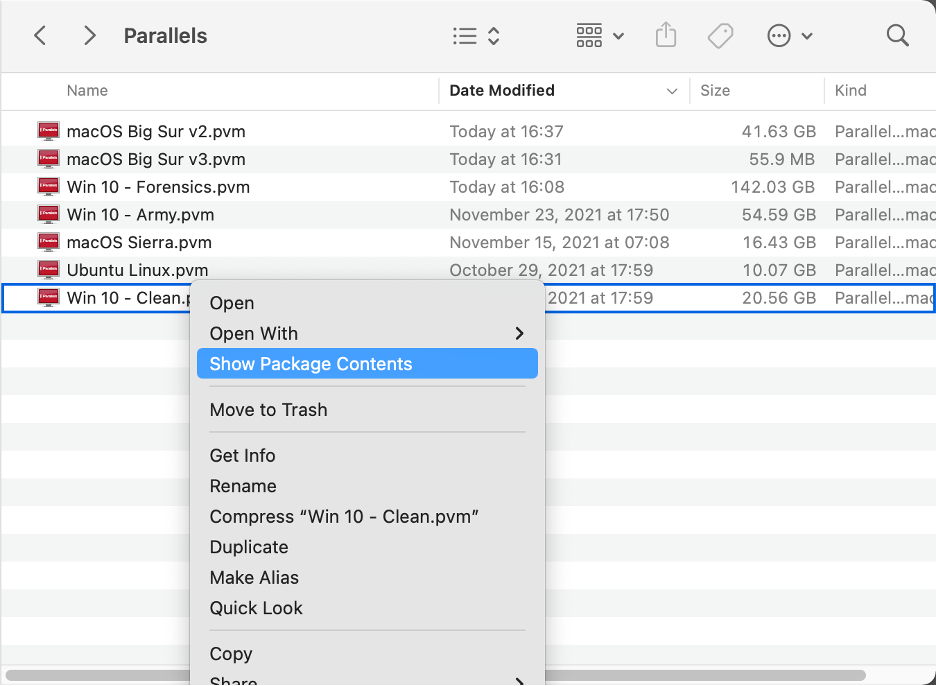The image size is (936, 686).
Task: Click file name Win 10 - Forensics.pvm
Action: 158,187
